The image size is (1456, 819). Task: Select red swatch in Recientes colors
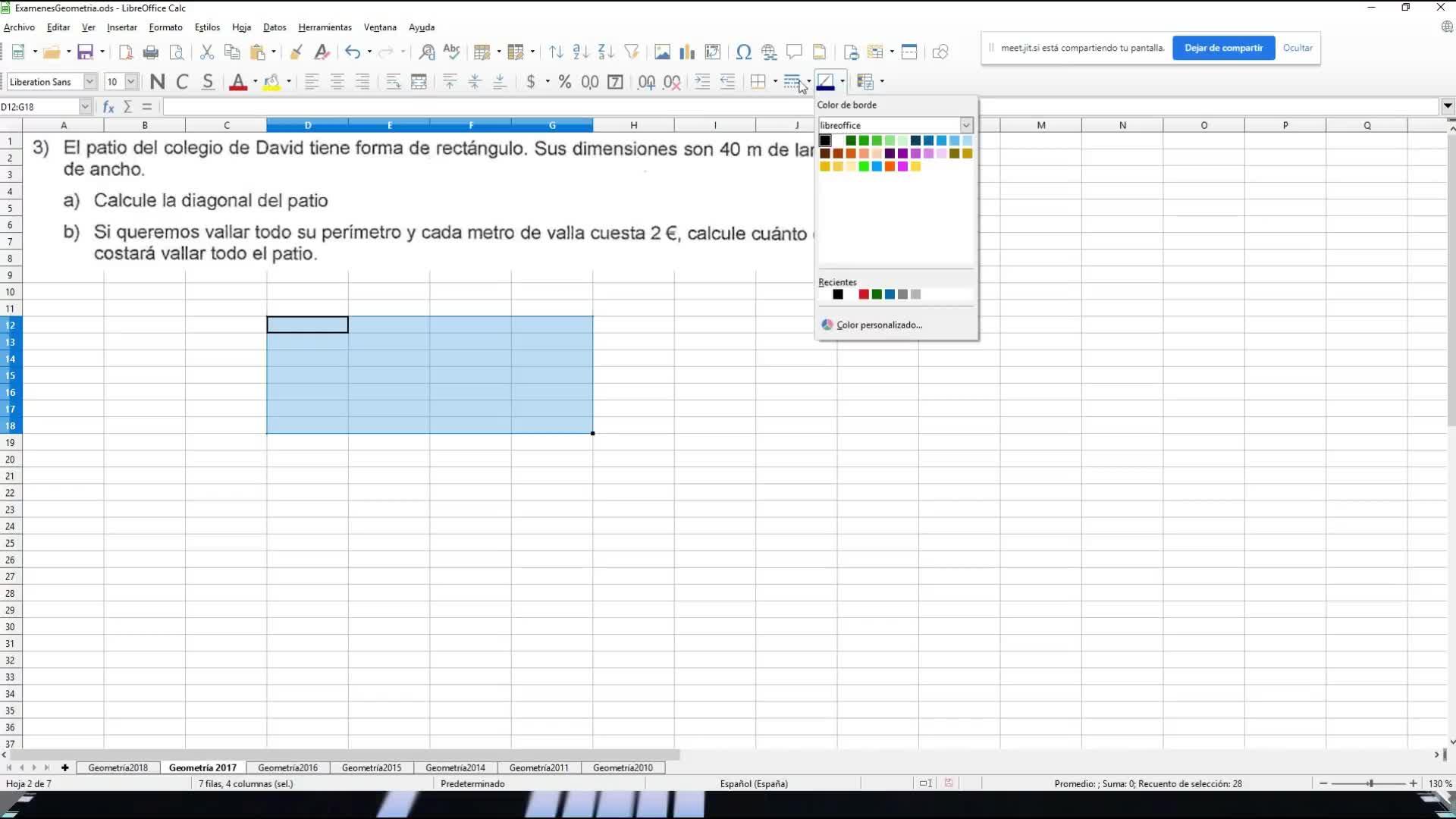point(864,294)
